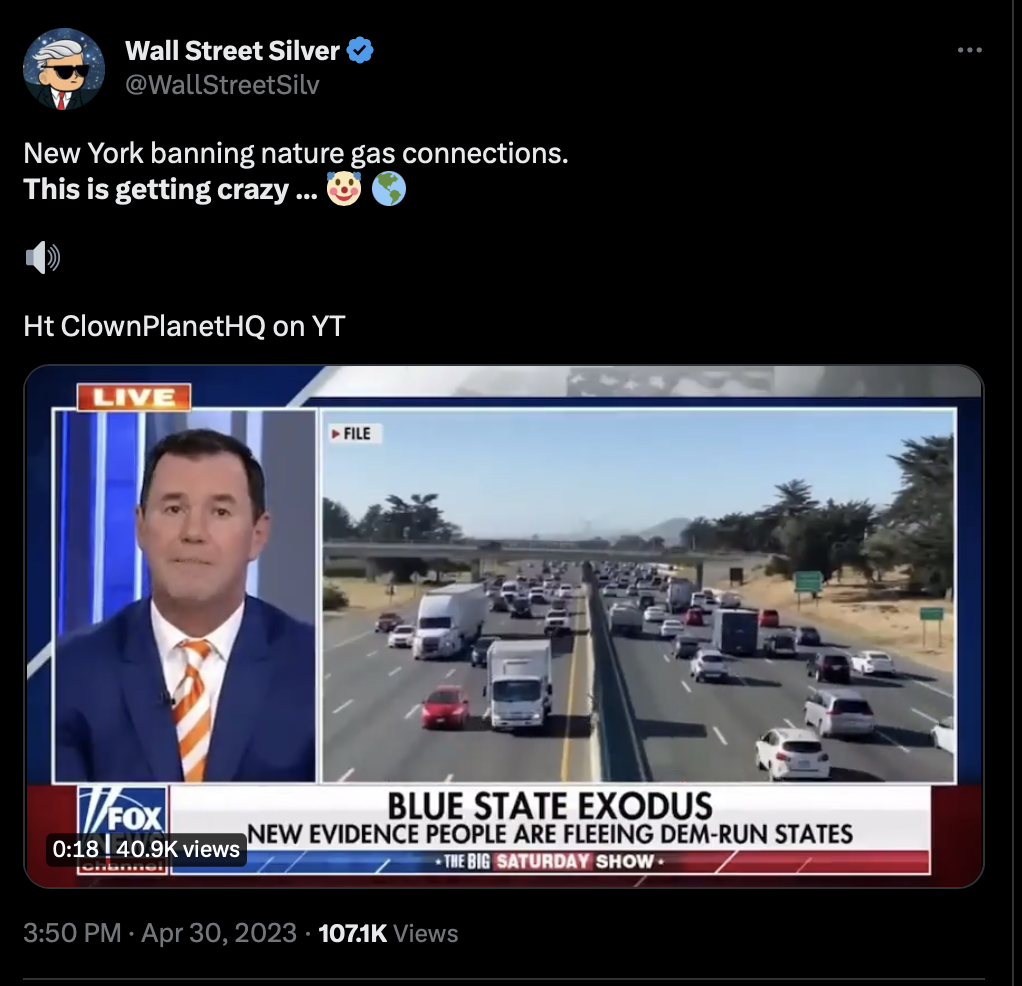The image size is (1022, 986).
Task: Click the 0:18 video duration label
Action: click(x=75, y=849)
